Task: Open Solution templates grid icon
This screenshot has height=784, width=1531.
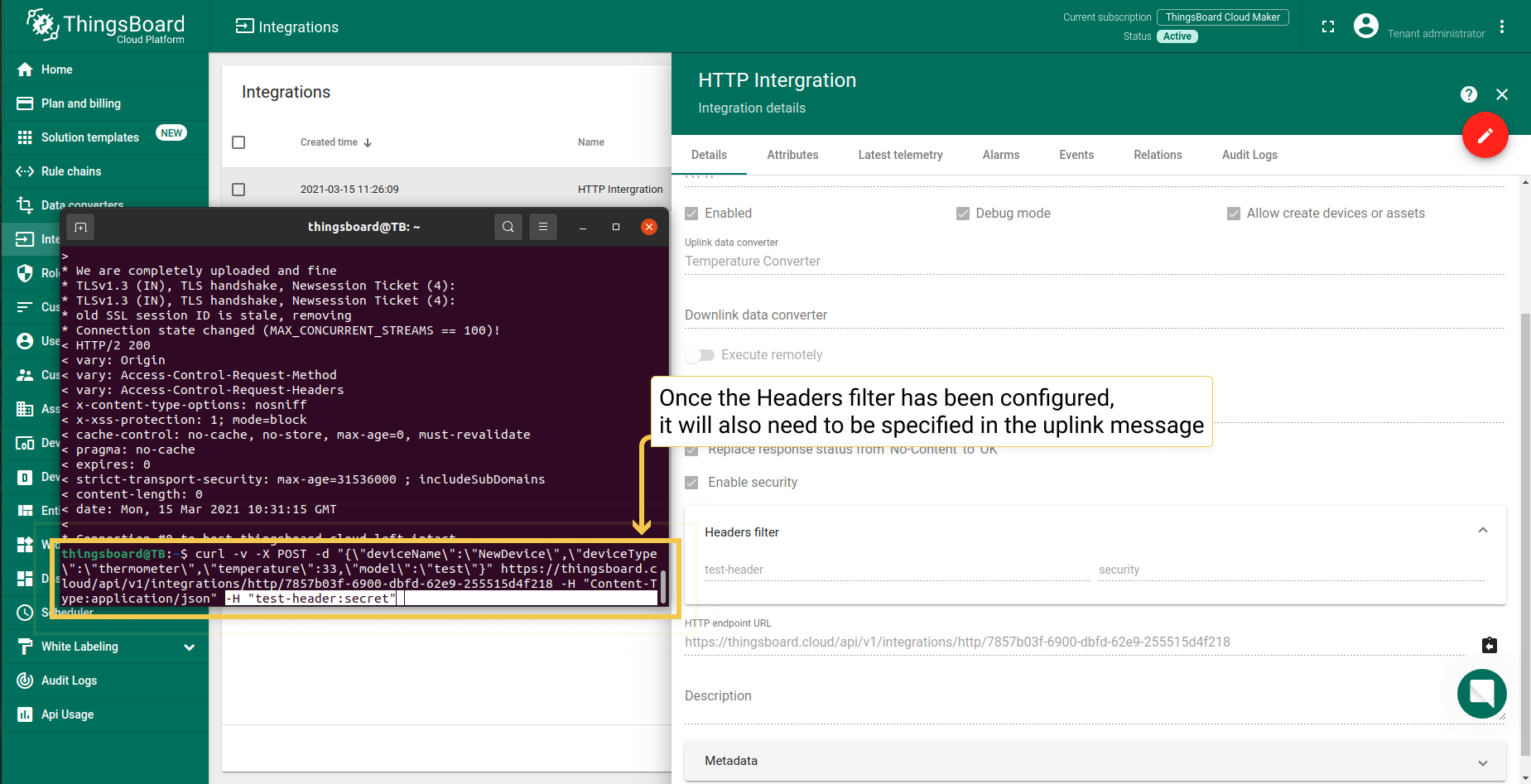Action: (x=25, y=137)
